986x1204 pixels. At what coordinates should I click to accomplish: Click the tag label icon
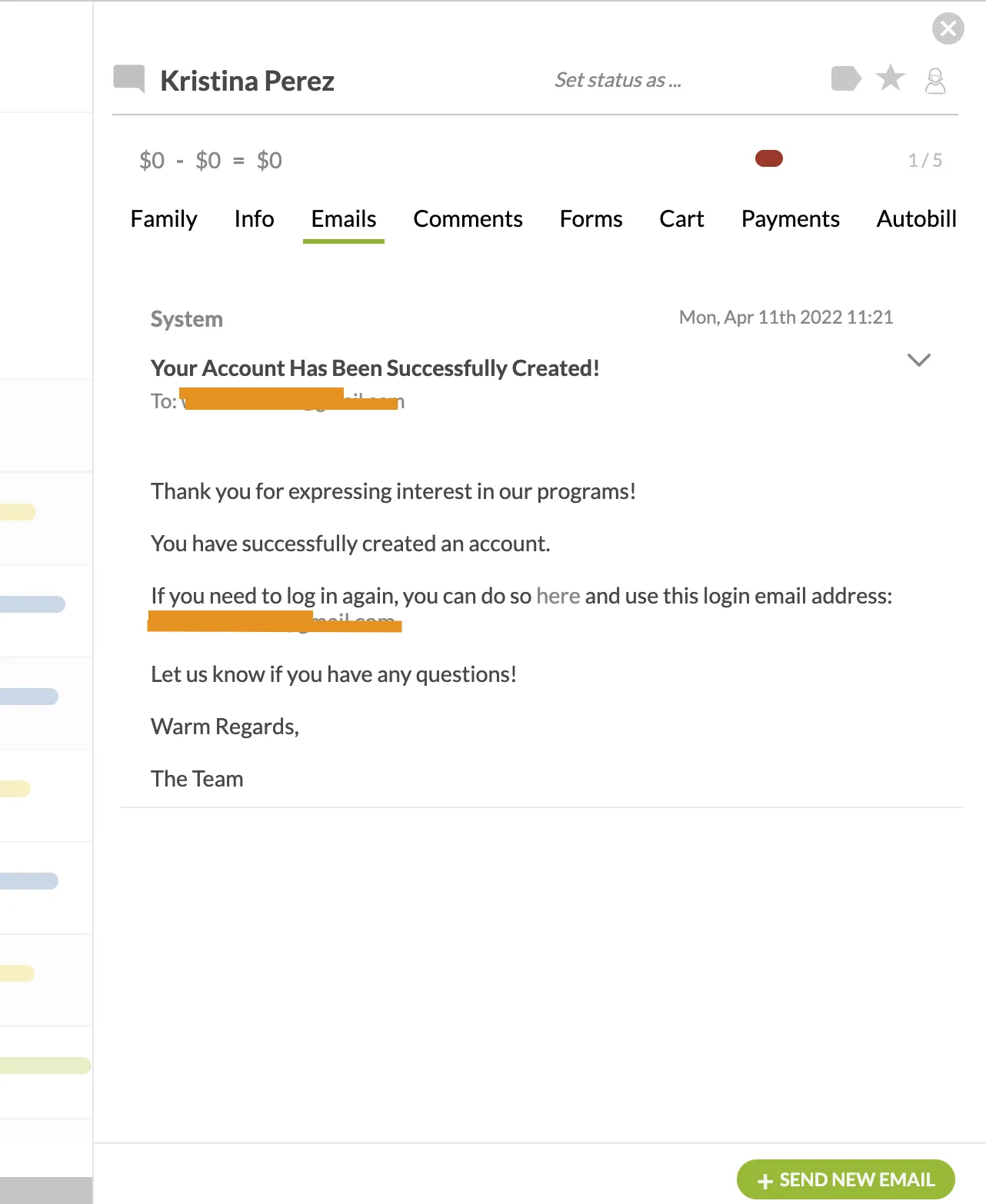846,78
